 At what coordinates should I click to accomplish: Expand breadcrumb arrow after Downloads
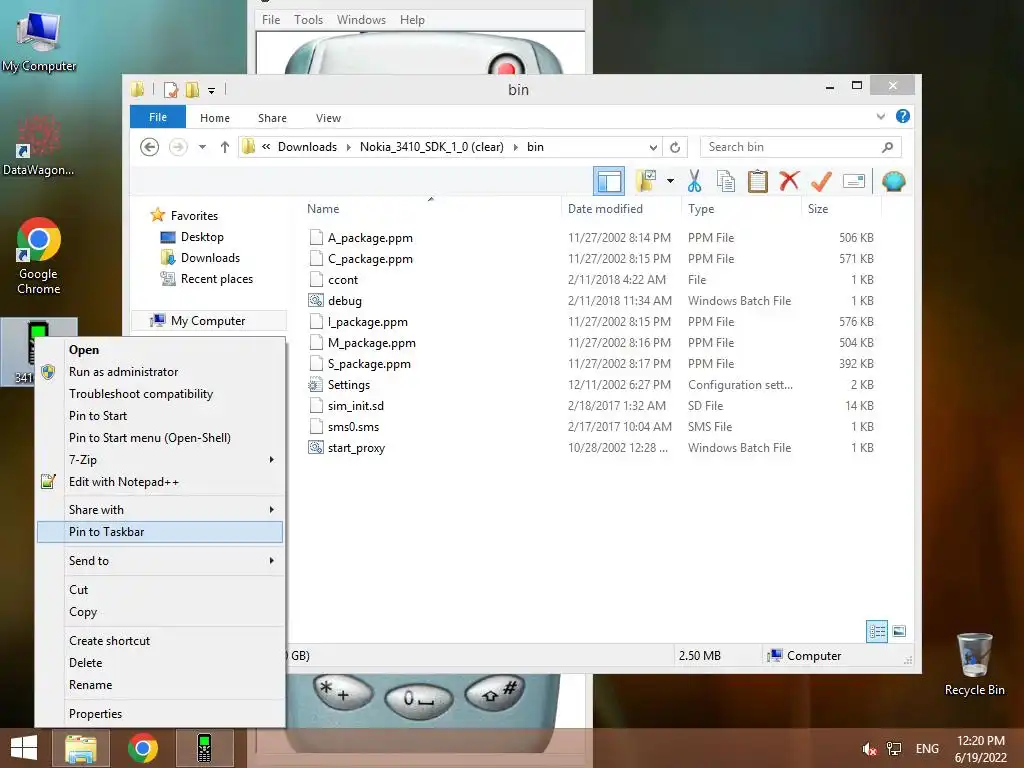348,147
